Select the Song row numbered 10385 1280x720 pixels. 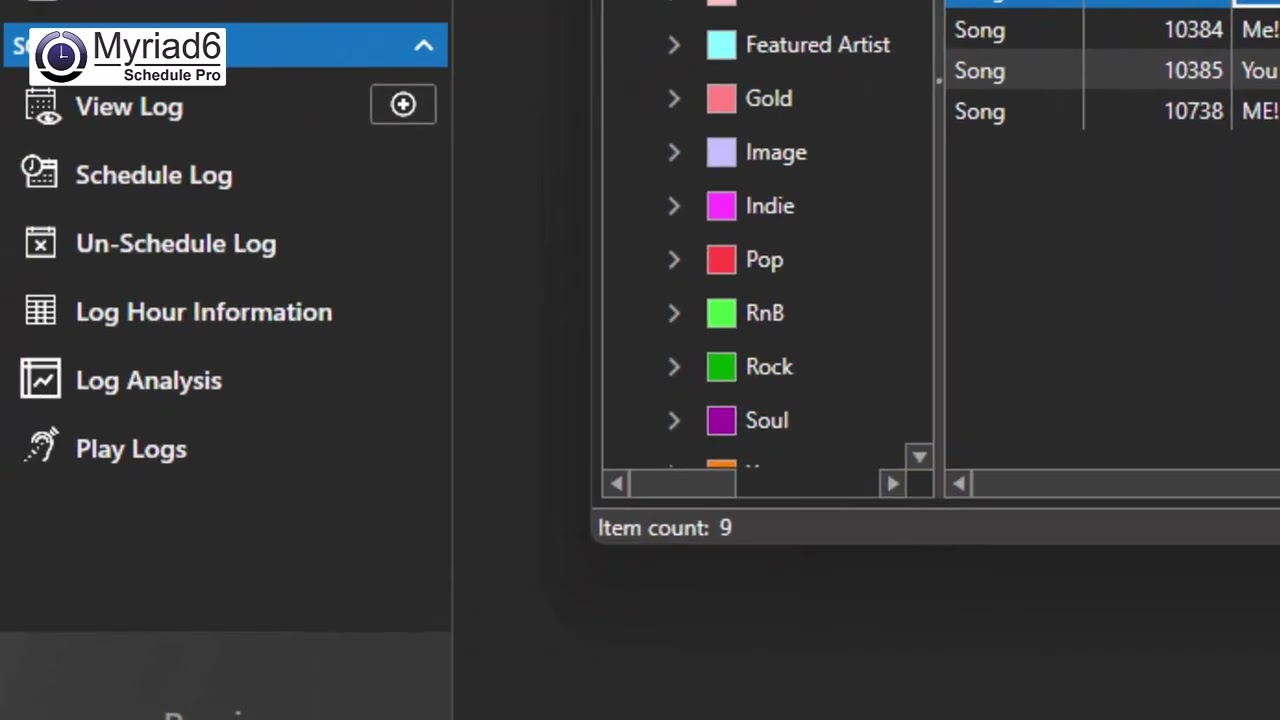pyautogui.click(x=1100, y=71)
